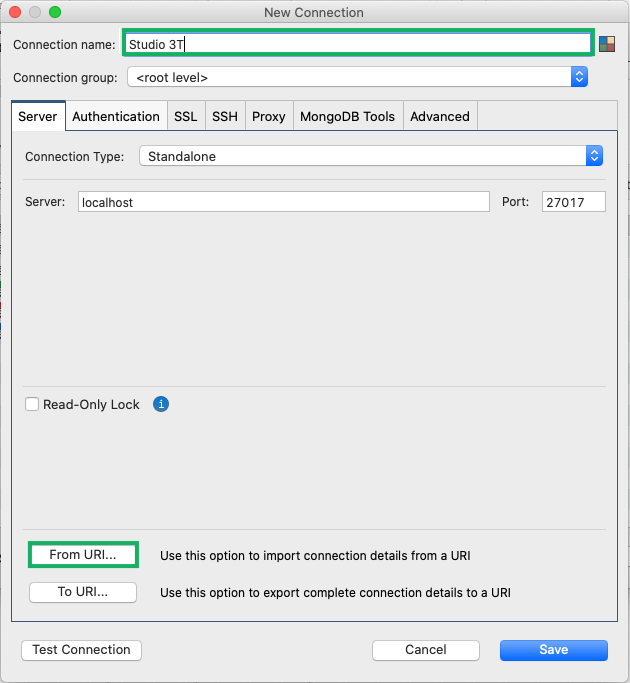The height and width of the screenshot is (683, 630).
Task: Save the new connection
Action: point(554,650)
